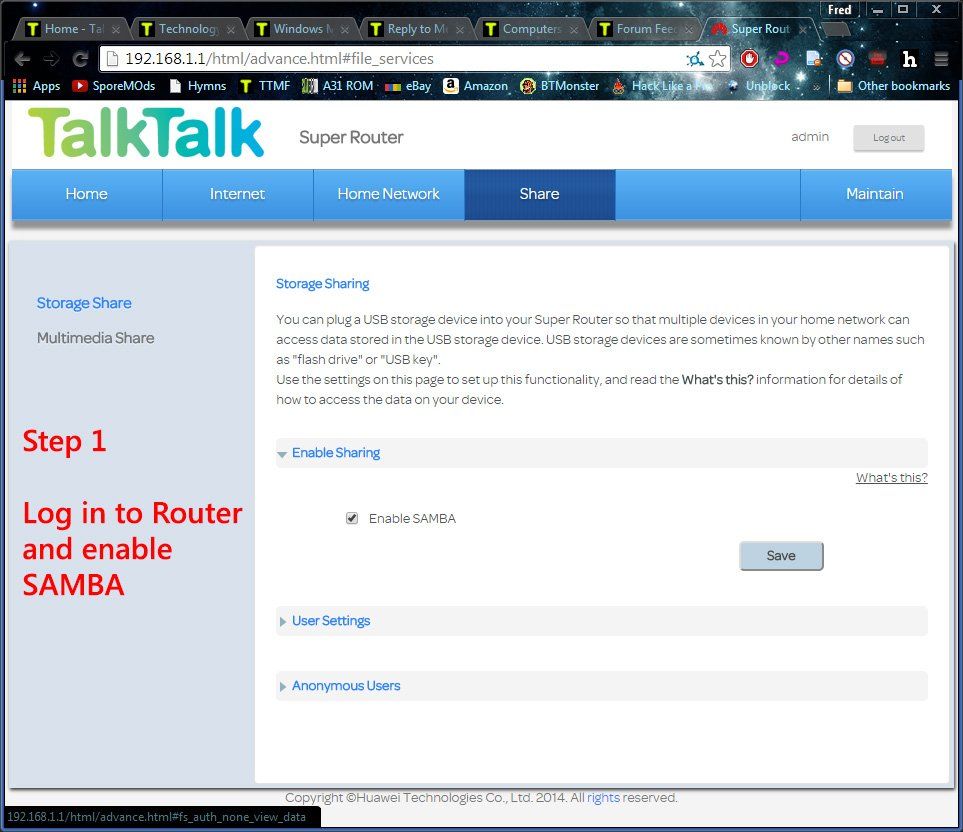
Task: Open the Home Network navigation tab
Action: [389, 194]
